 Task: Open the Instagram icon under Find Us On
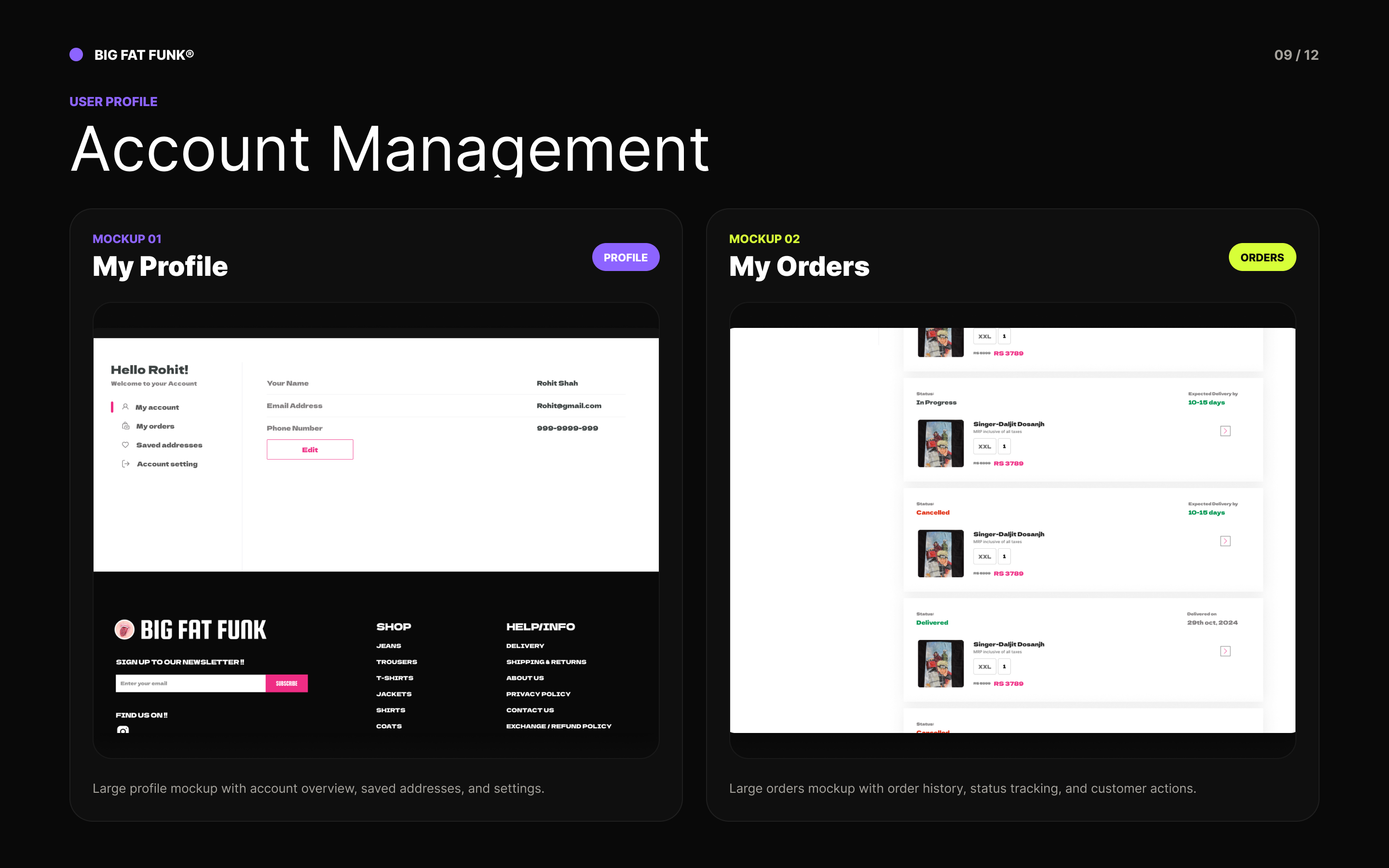[x=123, y=730]
